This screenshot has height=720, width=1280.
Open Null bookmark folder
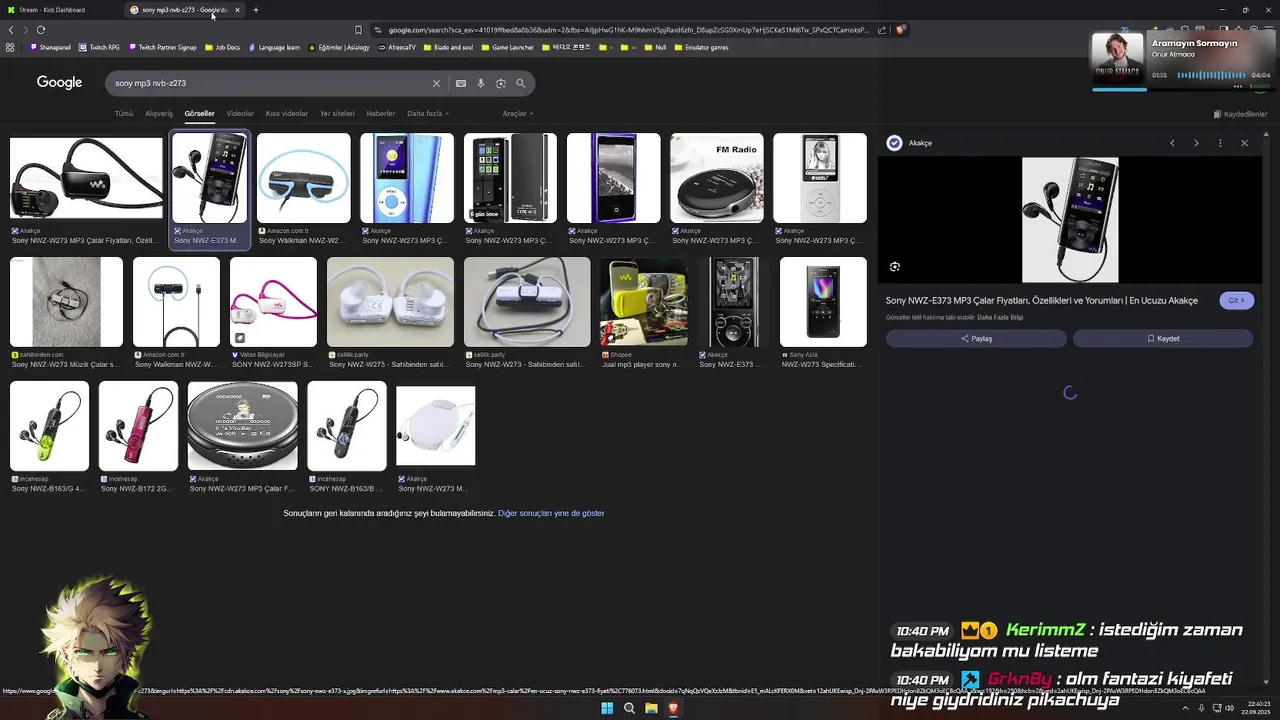655,47
